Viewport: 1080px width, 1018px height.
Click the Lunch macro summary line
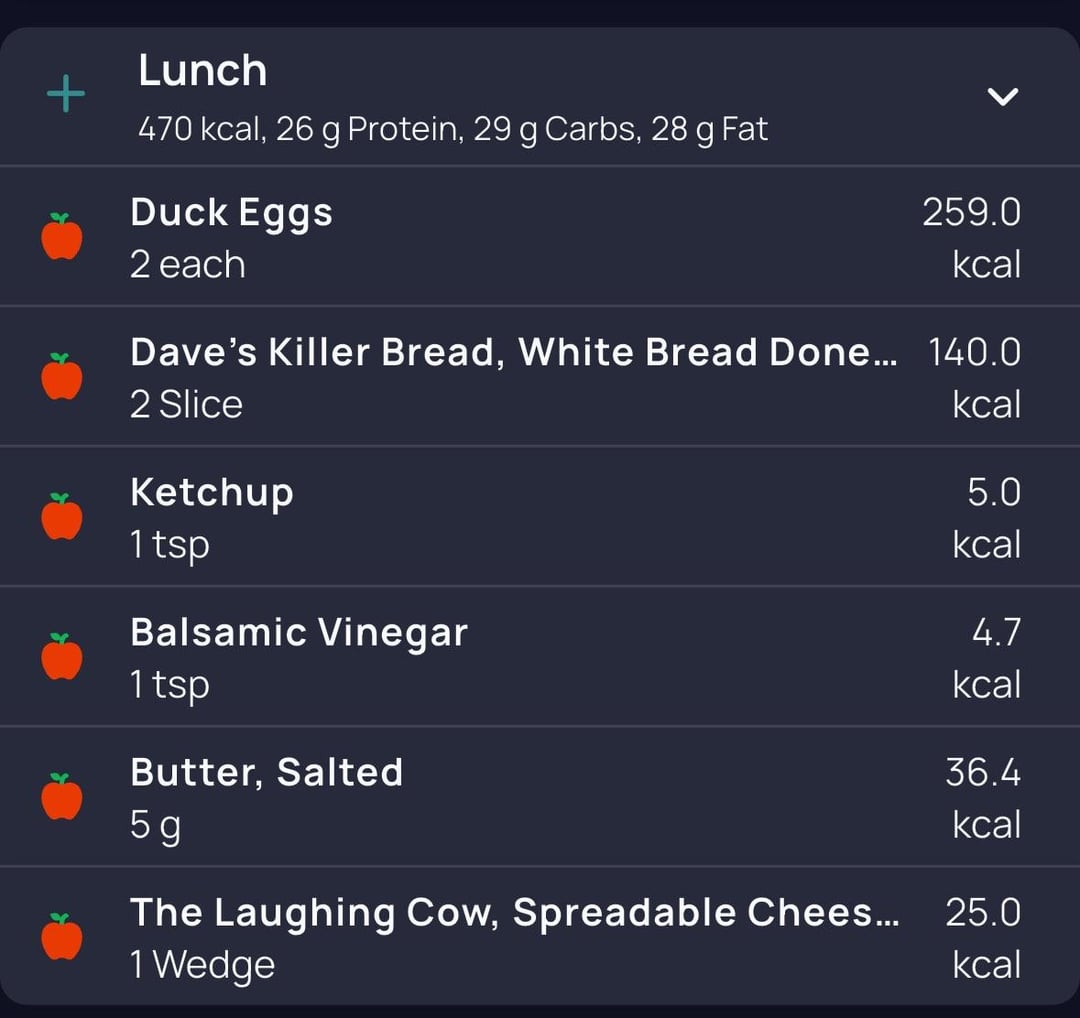(x=453, y=130)
